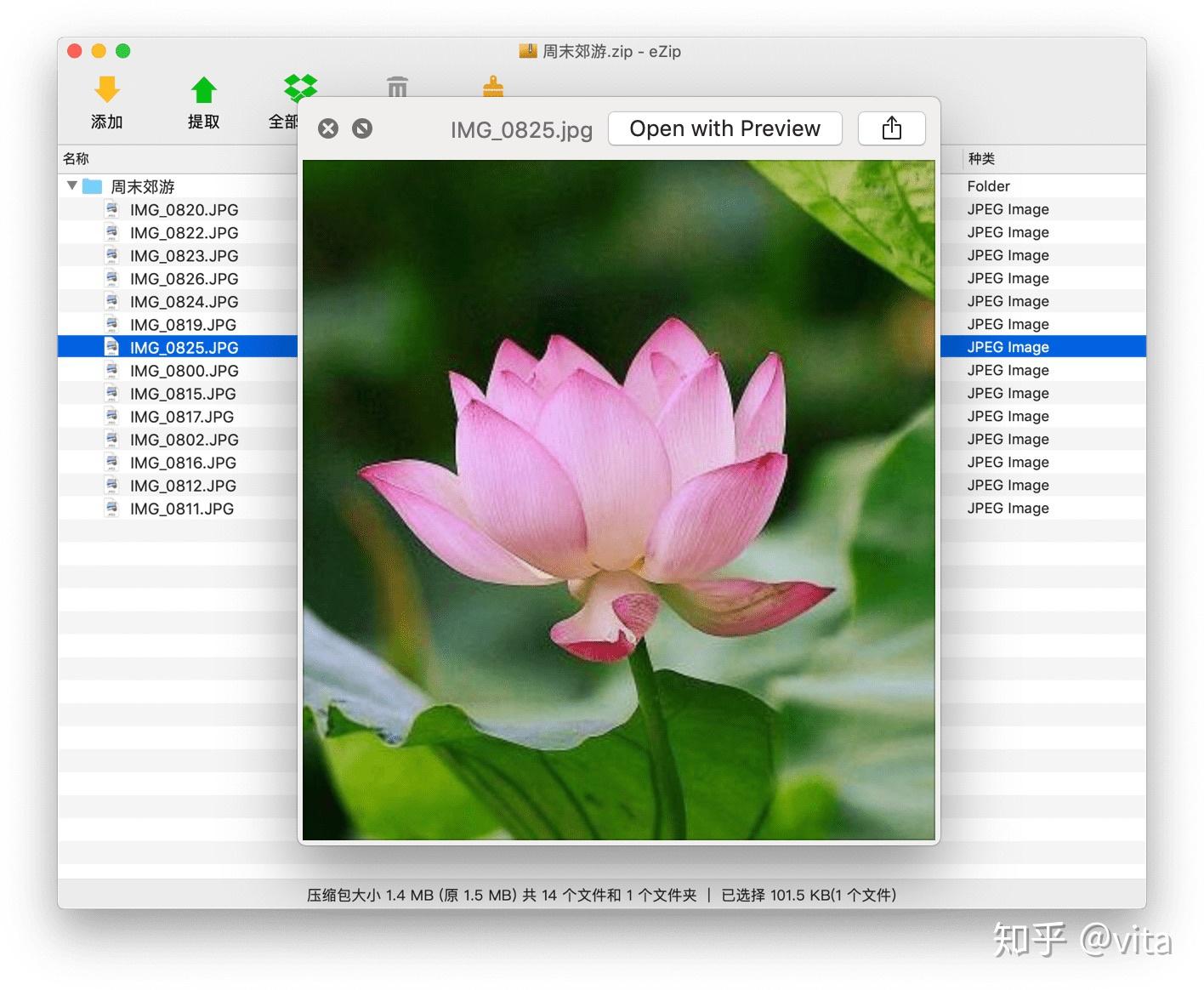This screenshot has width=1204, height=990.
Task: Click the Dropbox extract-all toolbar icon
Action: click(x=300, y=87)
